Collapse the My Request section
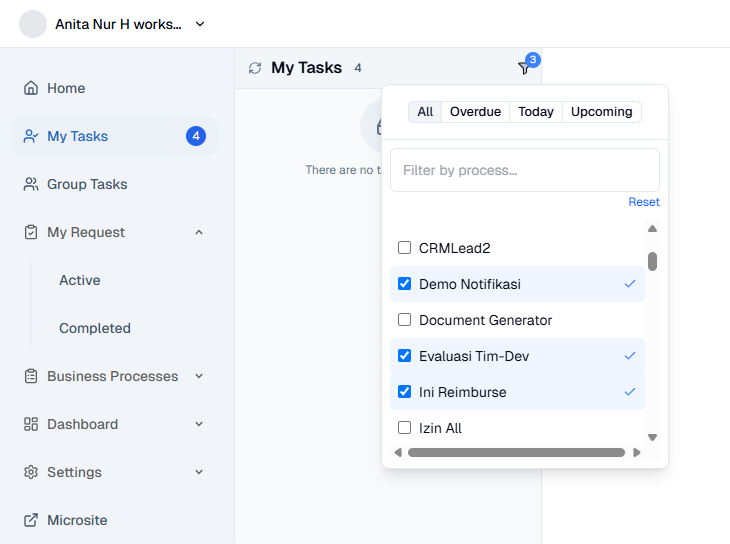This screenshot has height=544, width=730. click(x=199, y=232)
